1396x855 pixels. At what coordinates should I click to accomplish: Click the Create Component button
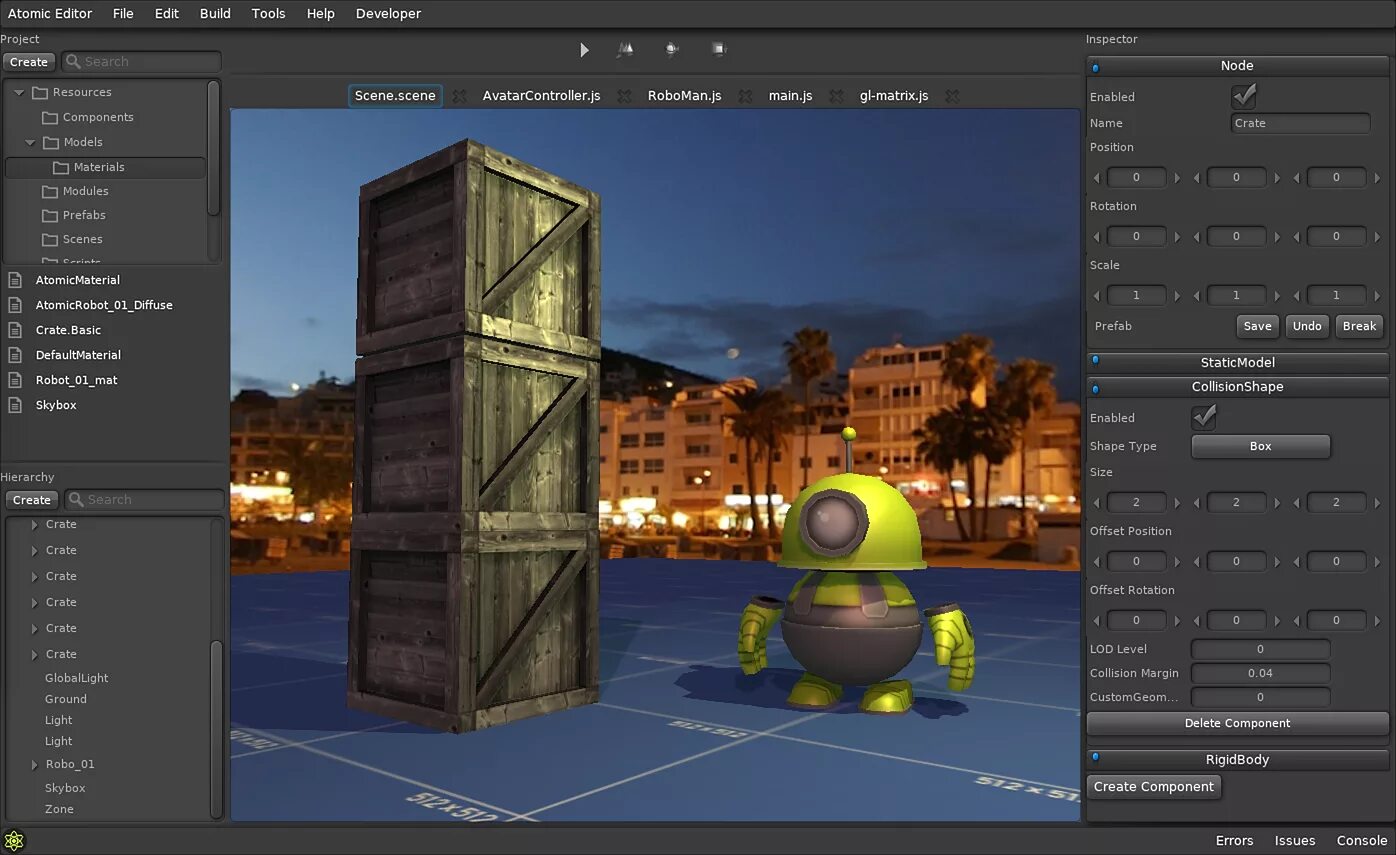click(1153, 787)
